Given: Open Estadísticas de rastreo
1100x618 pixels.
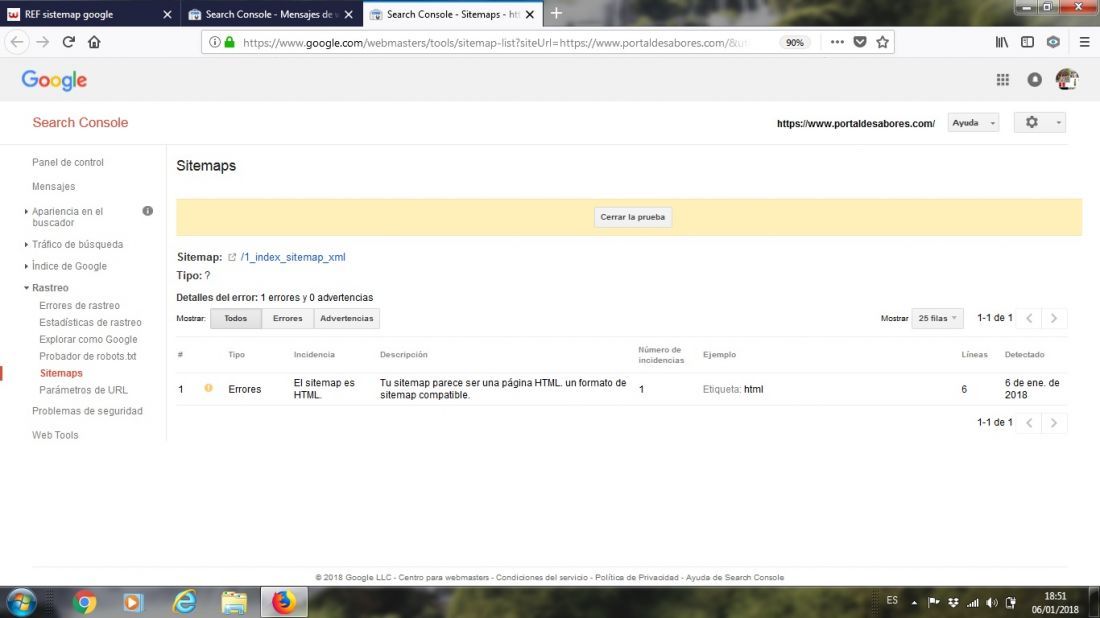Looking at the screenshot, I should coord(90,322).
